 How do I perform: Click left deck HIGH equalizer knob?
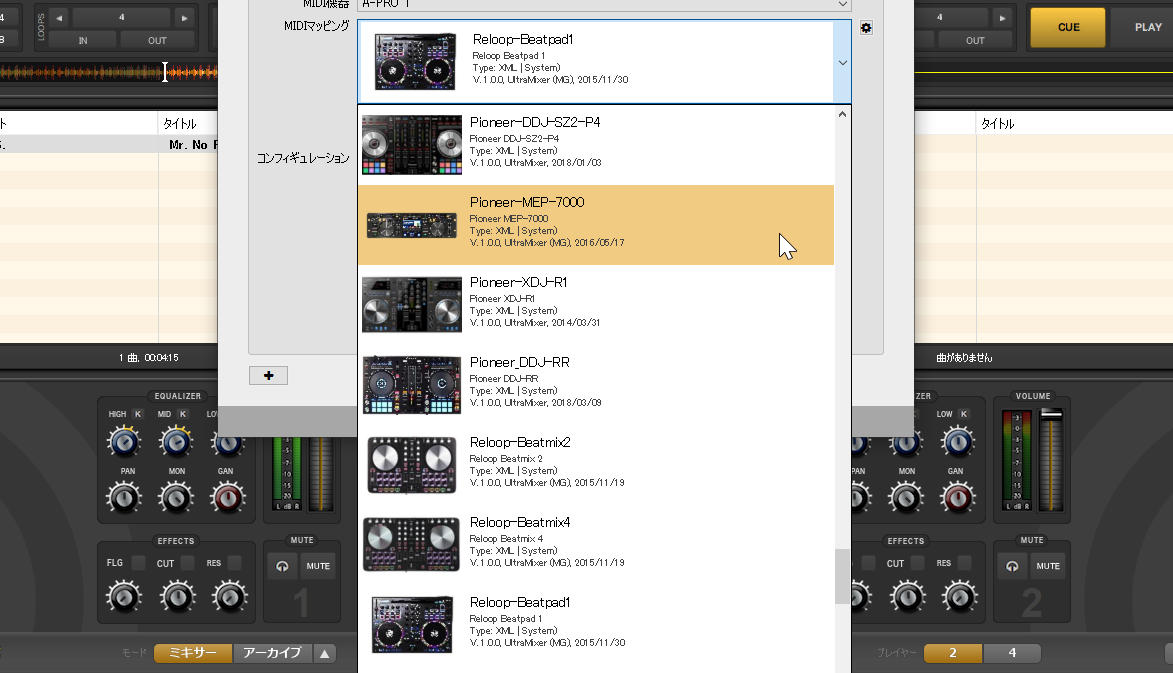tap(123, 441)
